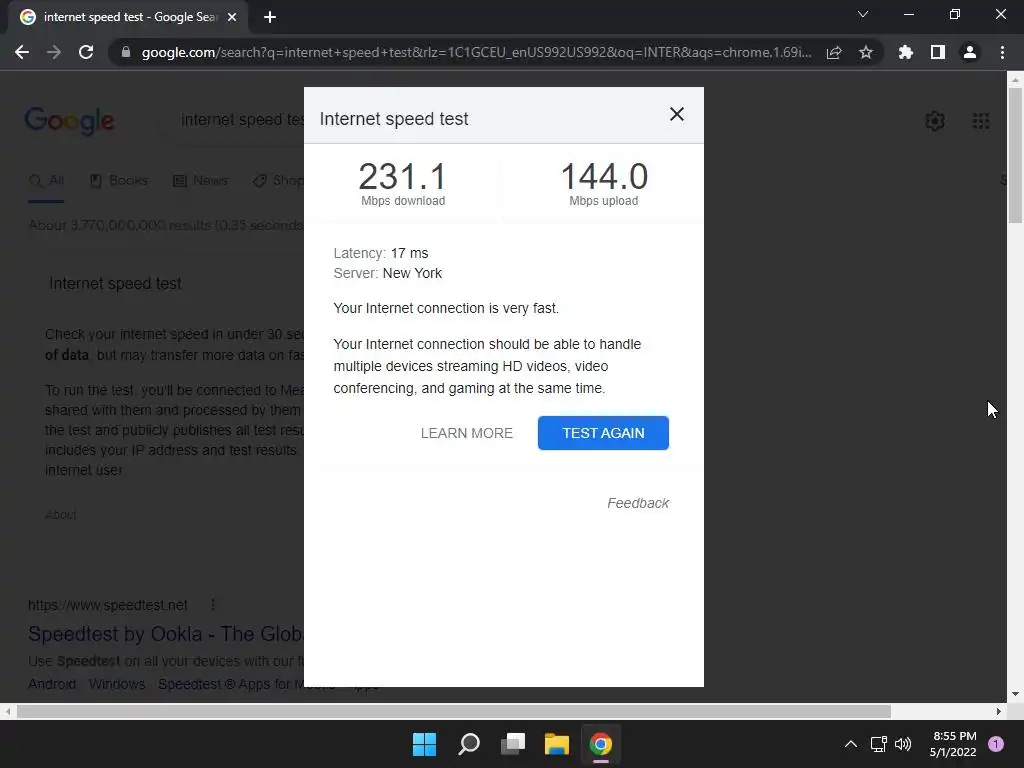Image resolution: width=1024 pixels, height=768 pixels.
Task: Select the All search tab
Action: [x=46, y=180]
